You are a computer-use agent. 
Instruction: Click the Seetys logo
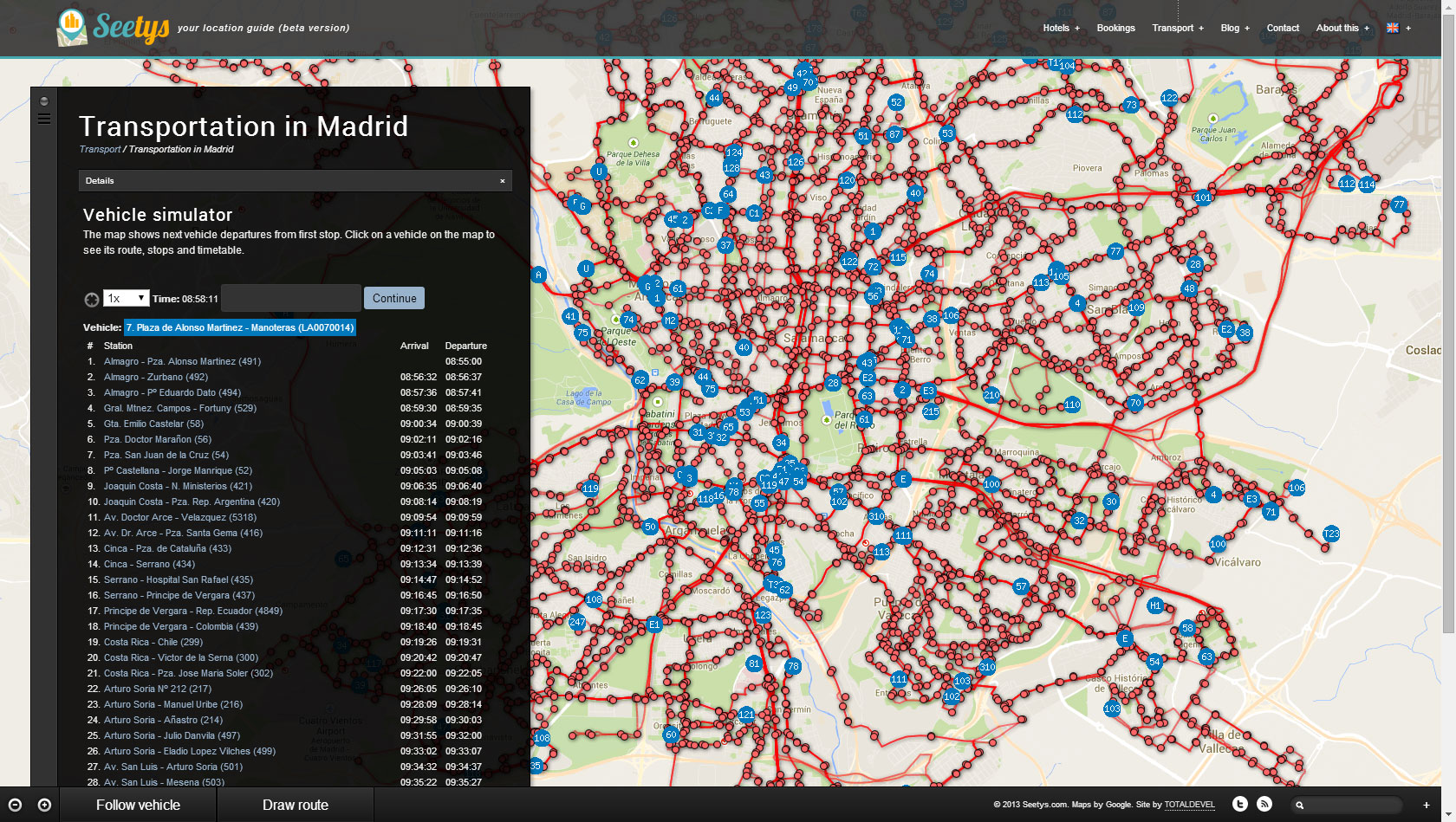tap(113, 28)
